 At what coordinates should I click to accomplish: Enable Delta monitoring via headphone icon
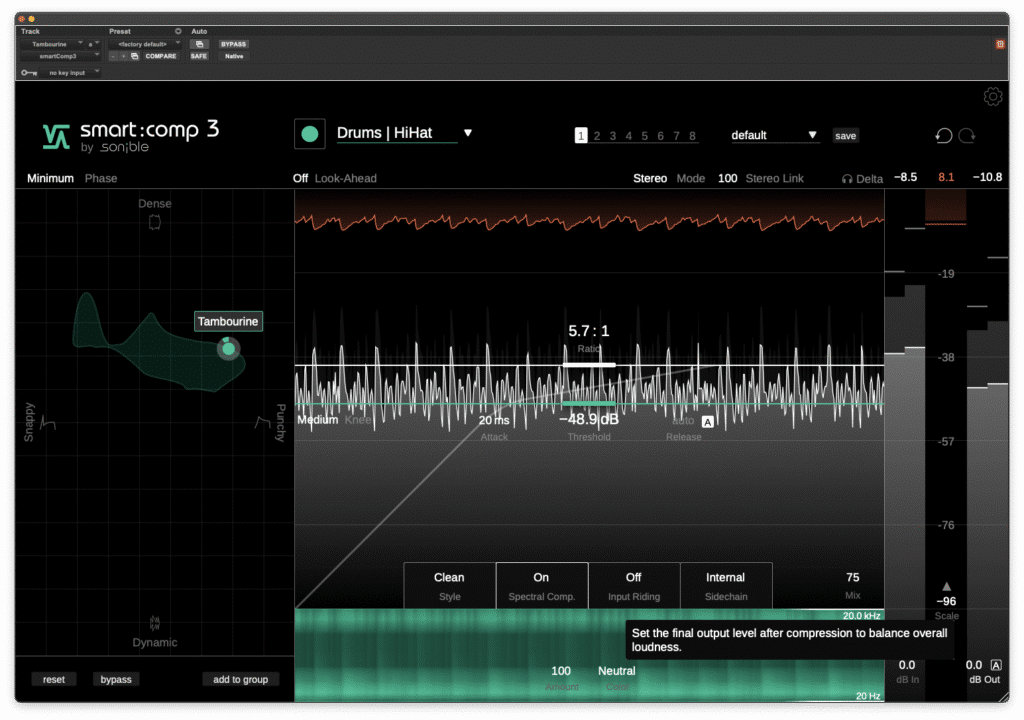point(847,178)
